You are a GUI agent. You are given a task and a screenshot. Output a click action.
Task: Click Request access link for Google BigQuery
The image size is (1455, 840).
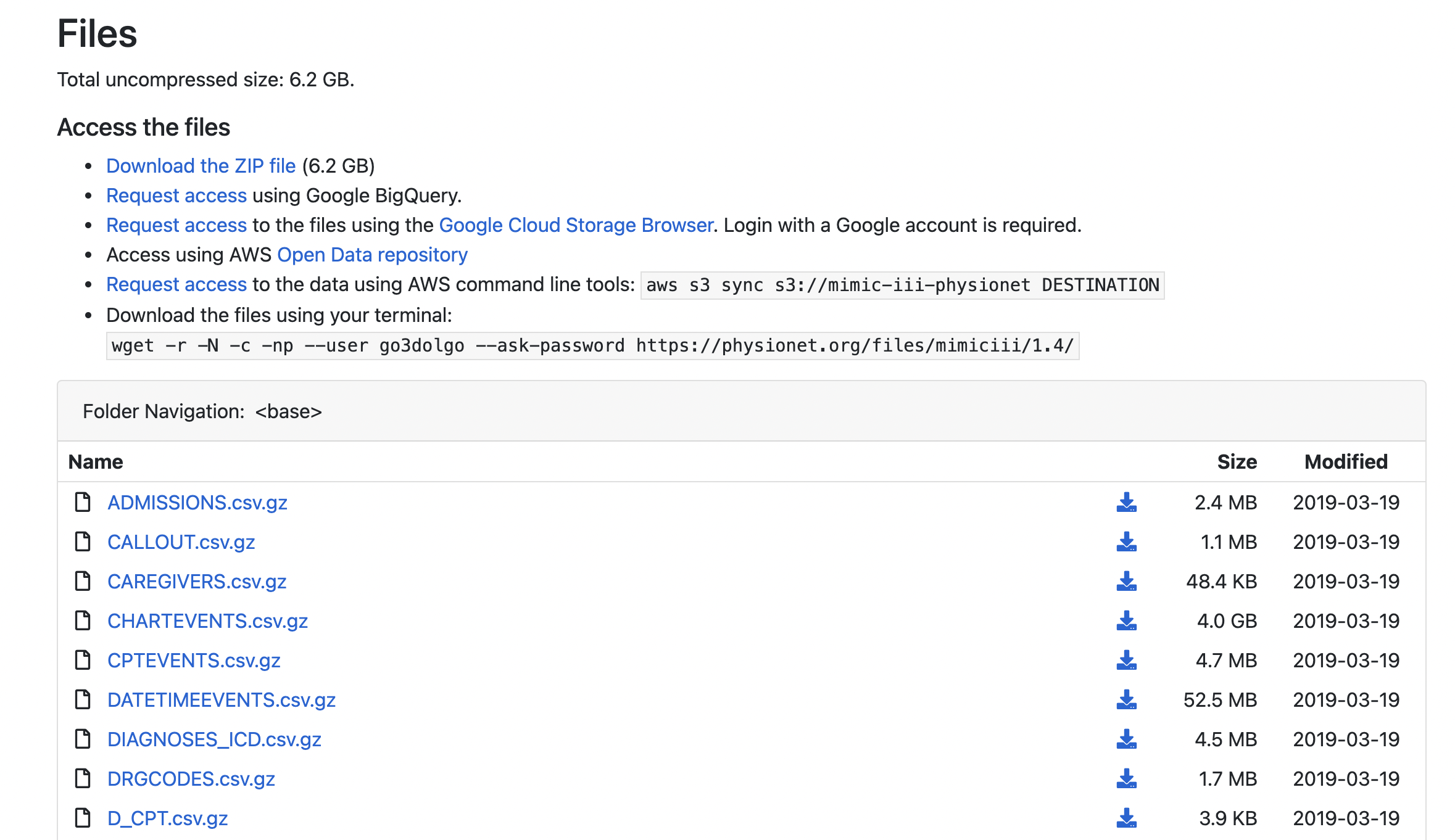(x=176, y=196)
